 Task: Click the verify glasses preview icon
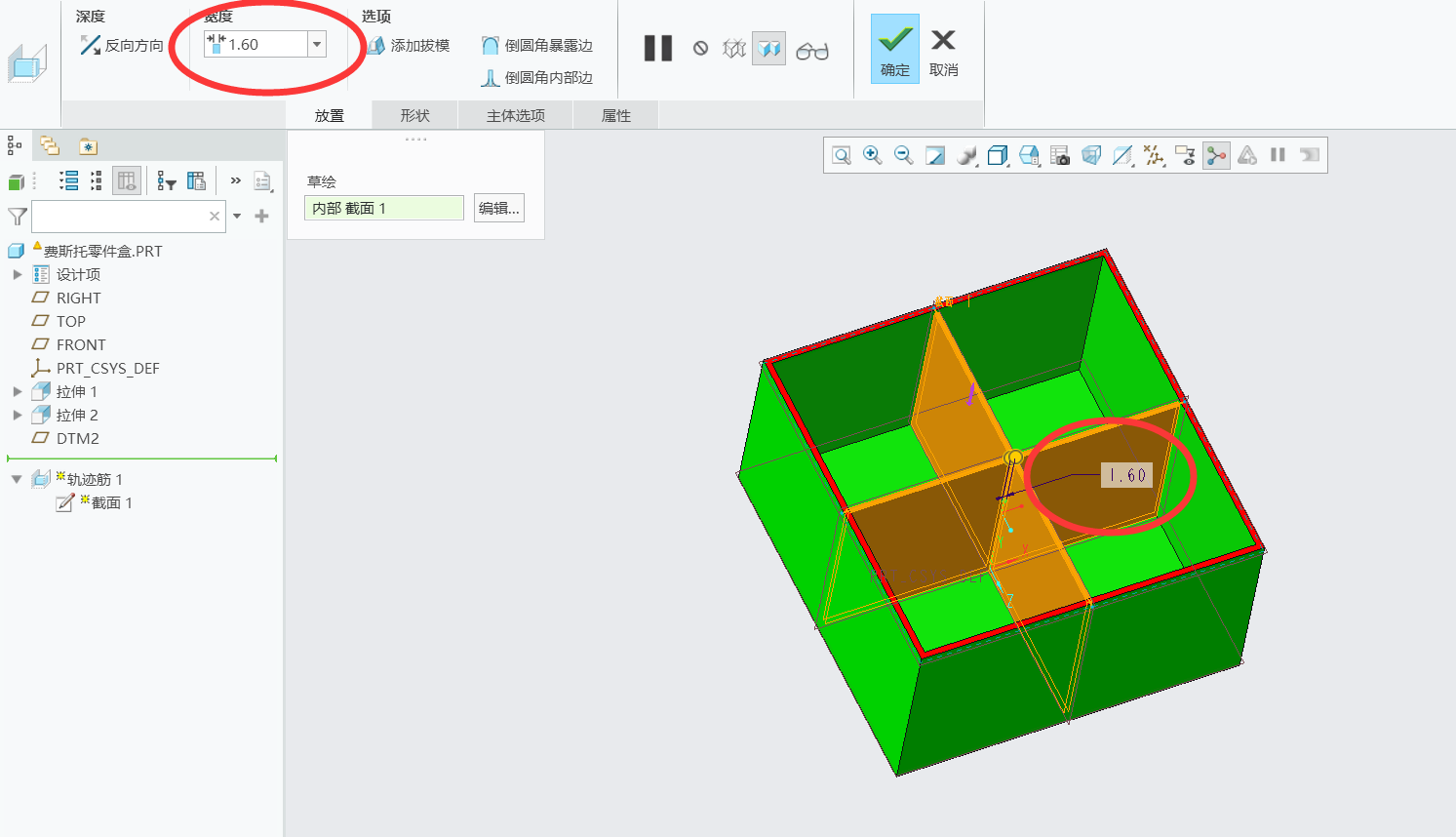click(812, 50)
